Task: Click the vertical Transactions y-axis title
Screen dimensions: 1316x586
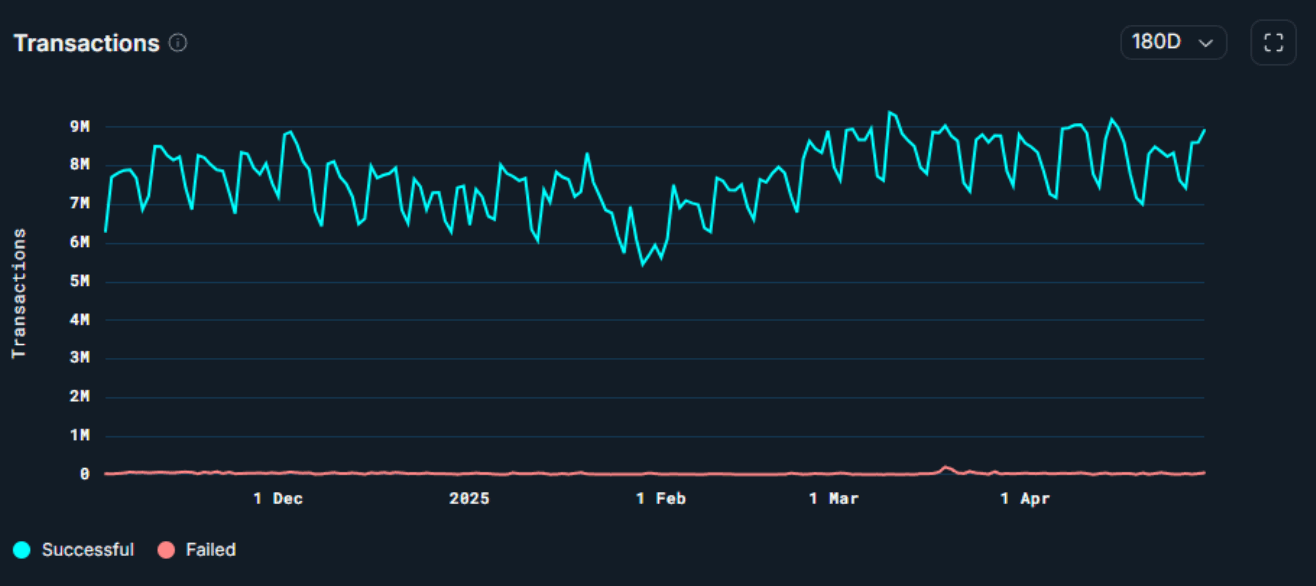Action: pyautogui.click(x=18, y=294)
